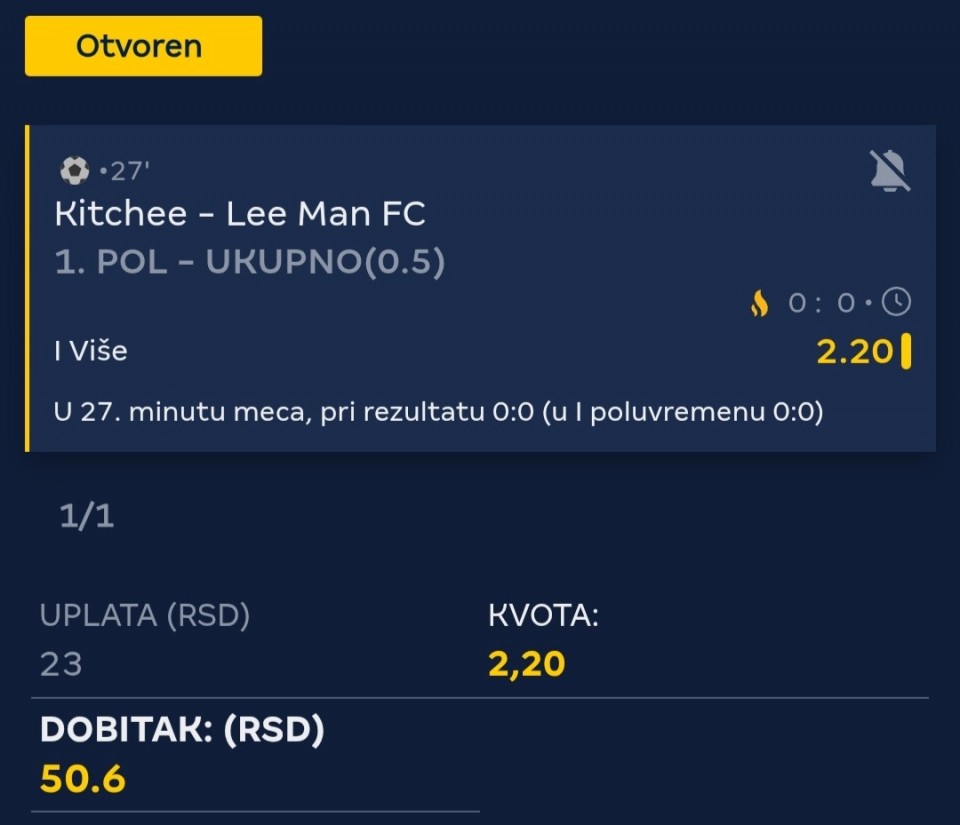
Task: Click the live score 0 : 0
Action: [821, 302]
